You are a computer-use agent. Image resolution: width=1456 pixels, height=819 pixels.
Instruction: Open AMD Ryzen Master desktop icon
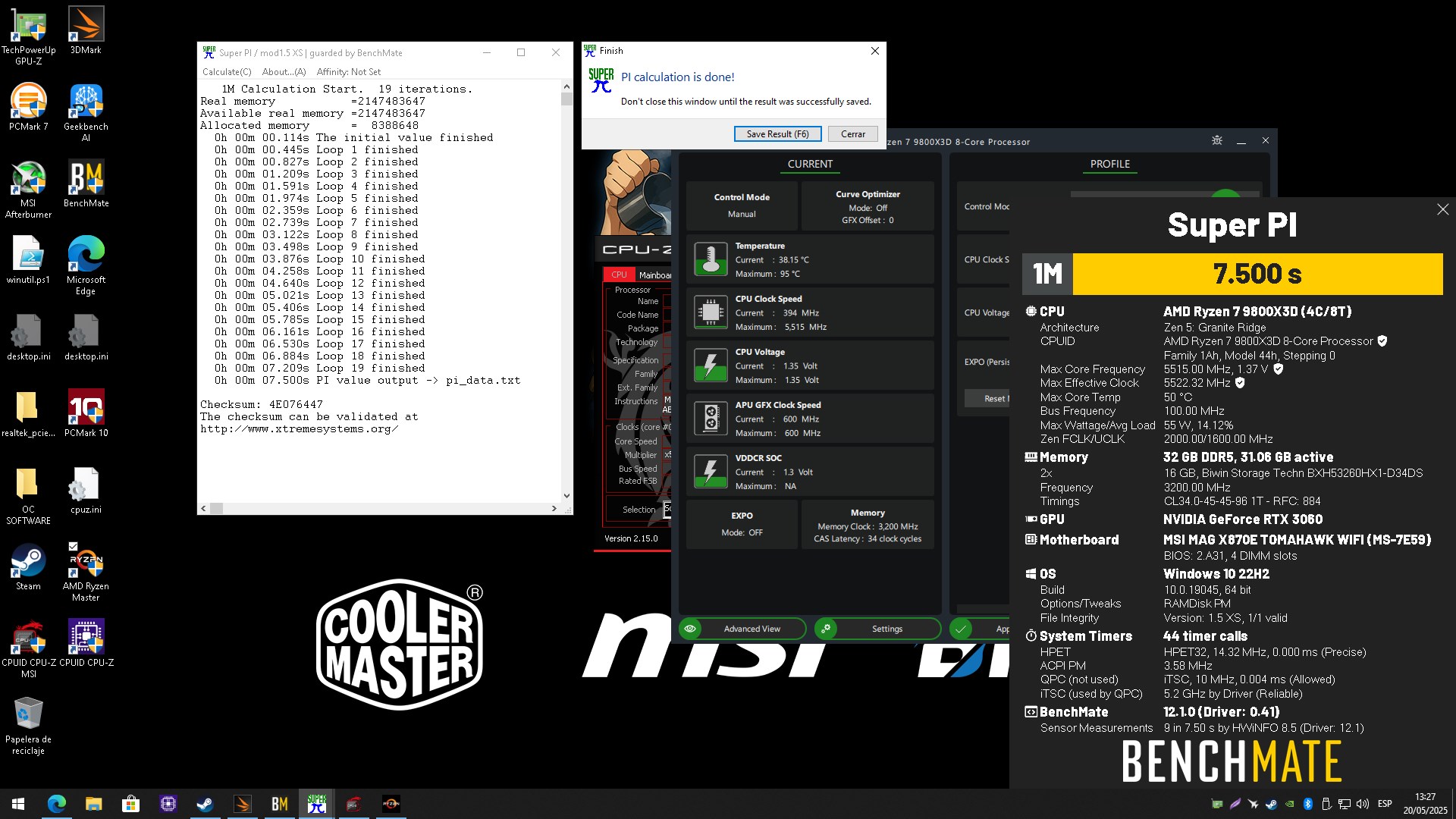coord(86,572)
